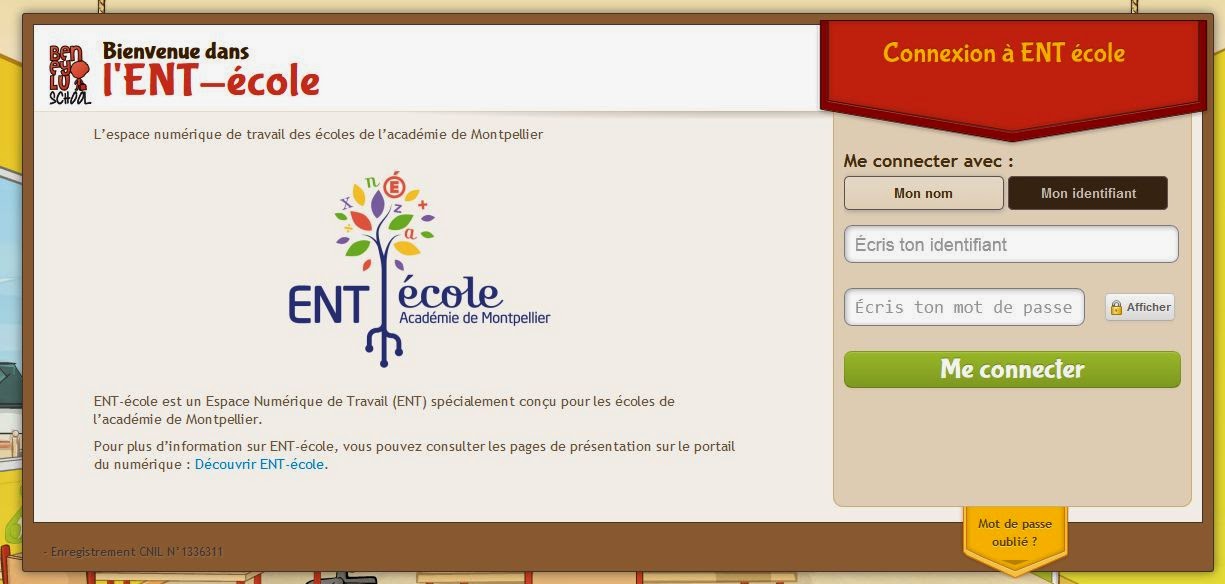The image size is (1225, 584).
Task: Focus the "Écris ton identifiant" field
Action: [x=1011, y=244]
